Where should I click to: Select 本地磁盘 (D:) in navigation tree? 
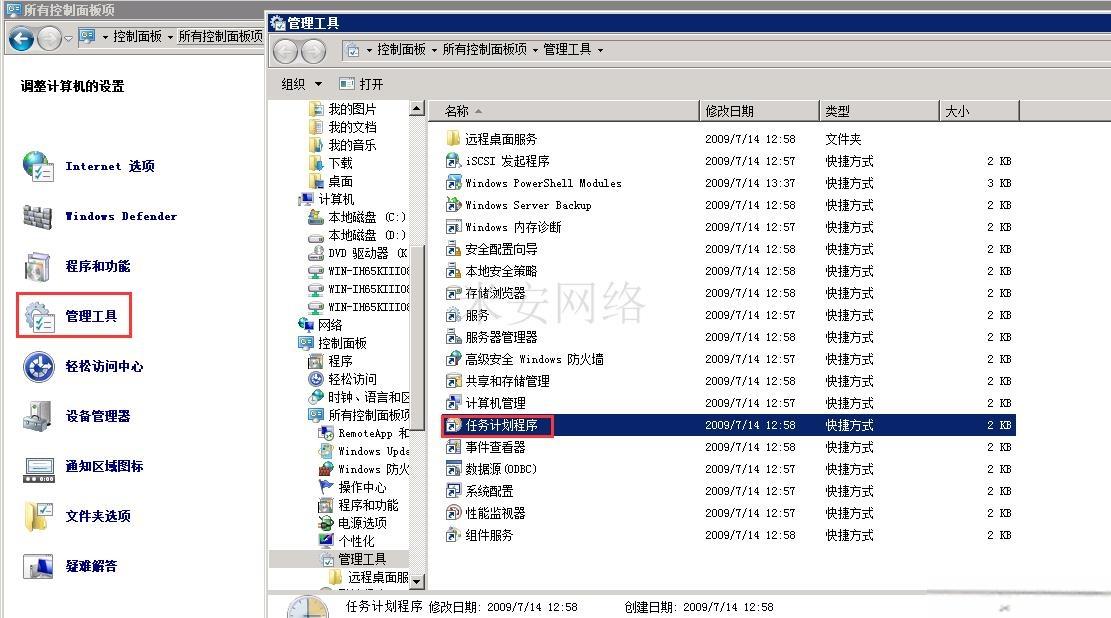pos(367,235)
